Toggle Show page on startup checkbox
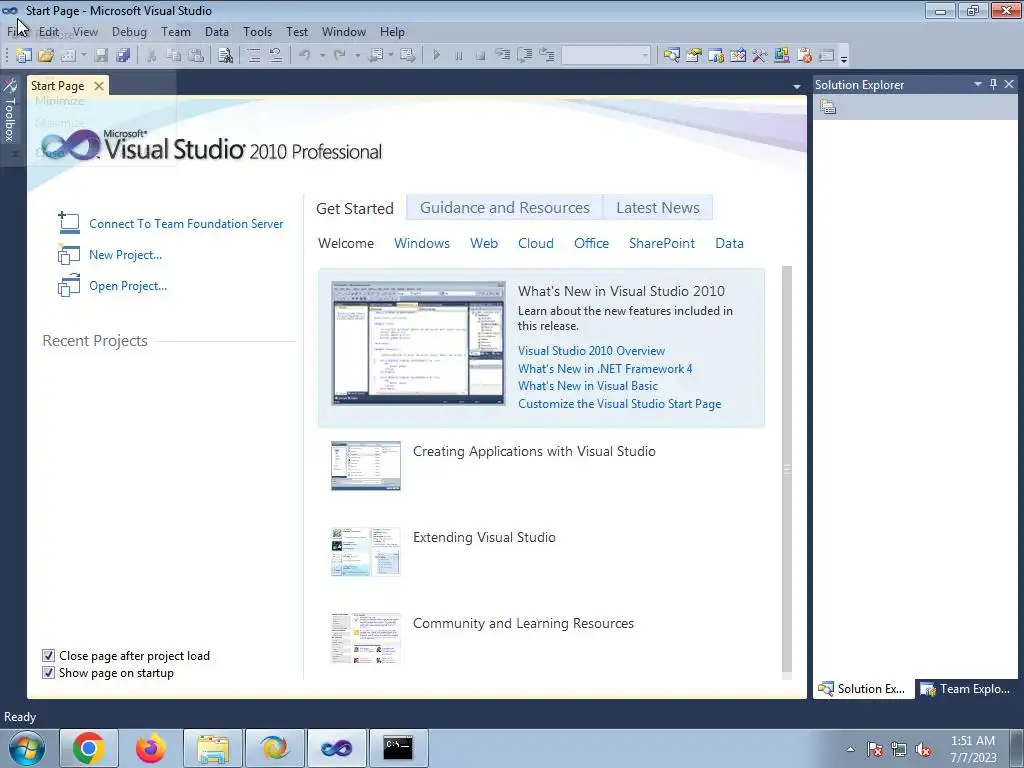Image resolution: width=1024 pixels, height=768 pixels. [48, 672]
